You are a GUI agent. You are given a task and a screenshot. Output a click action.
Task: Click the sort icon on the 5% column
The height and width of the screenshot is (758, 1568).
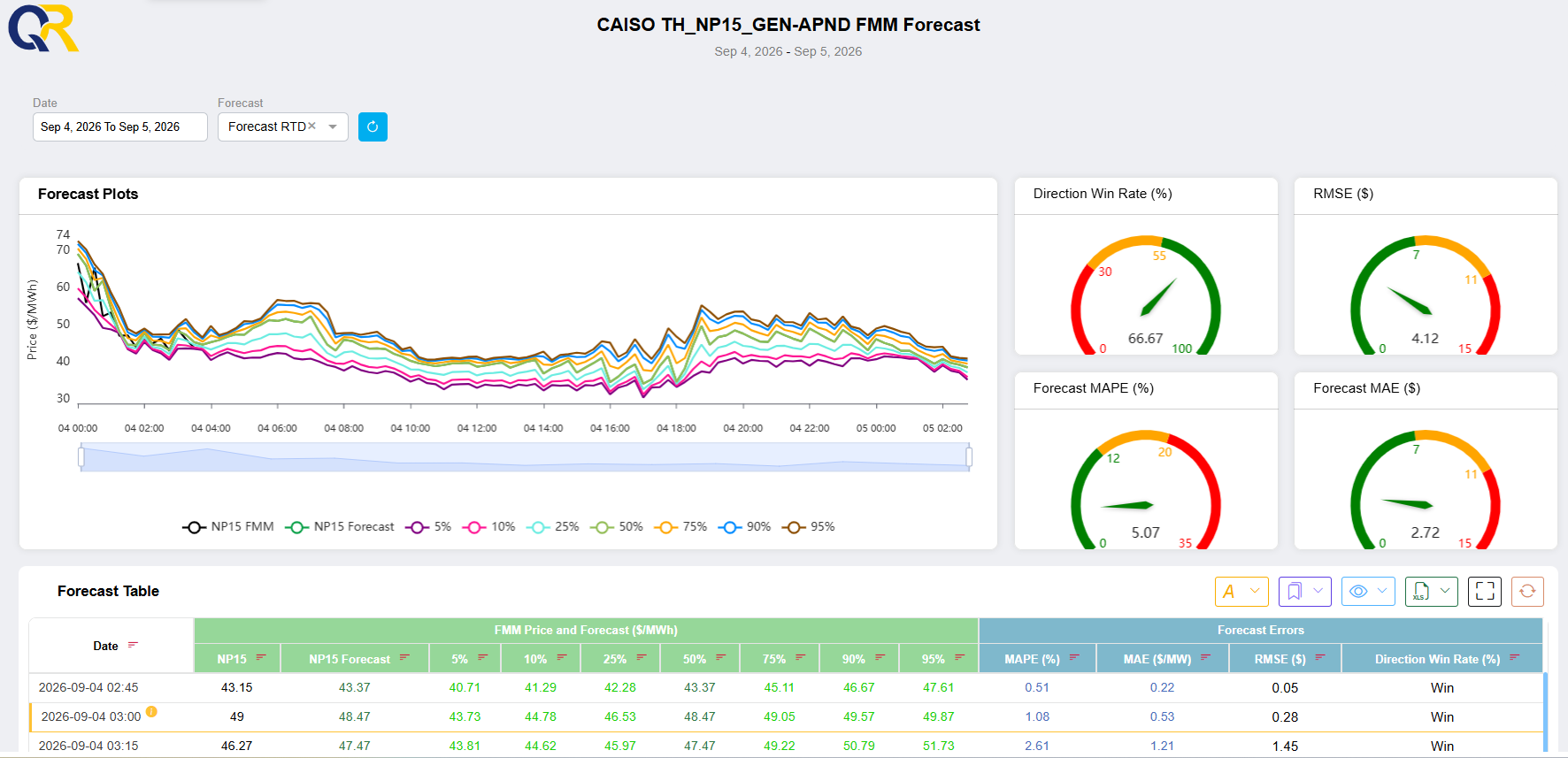tap(482, 658)
